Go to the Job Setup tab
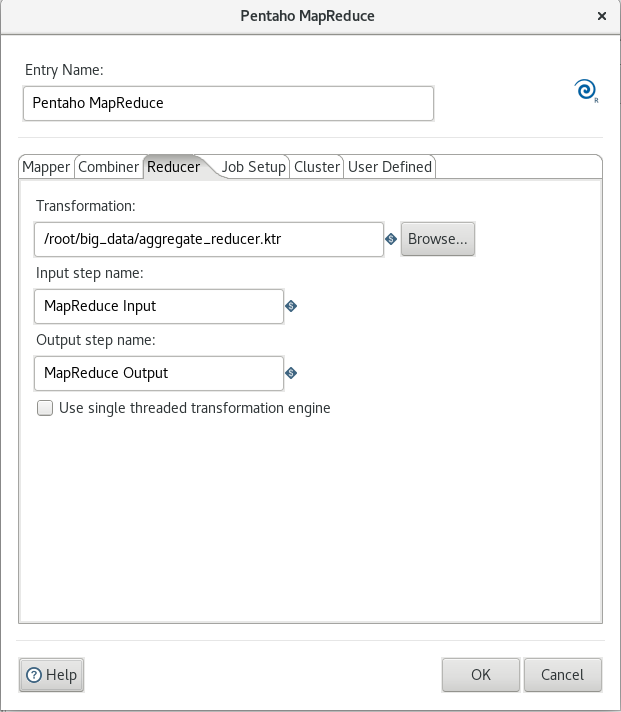 click(253, 167)
